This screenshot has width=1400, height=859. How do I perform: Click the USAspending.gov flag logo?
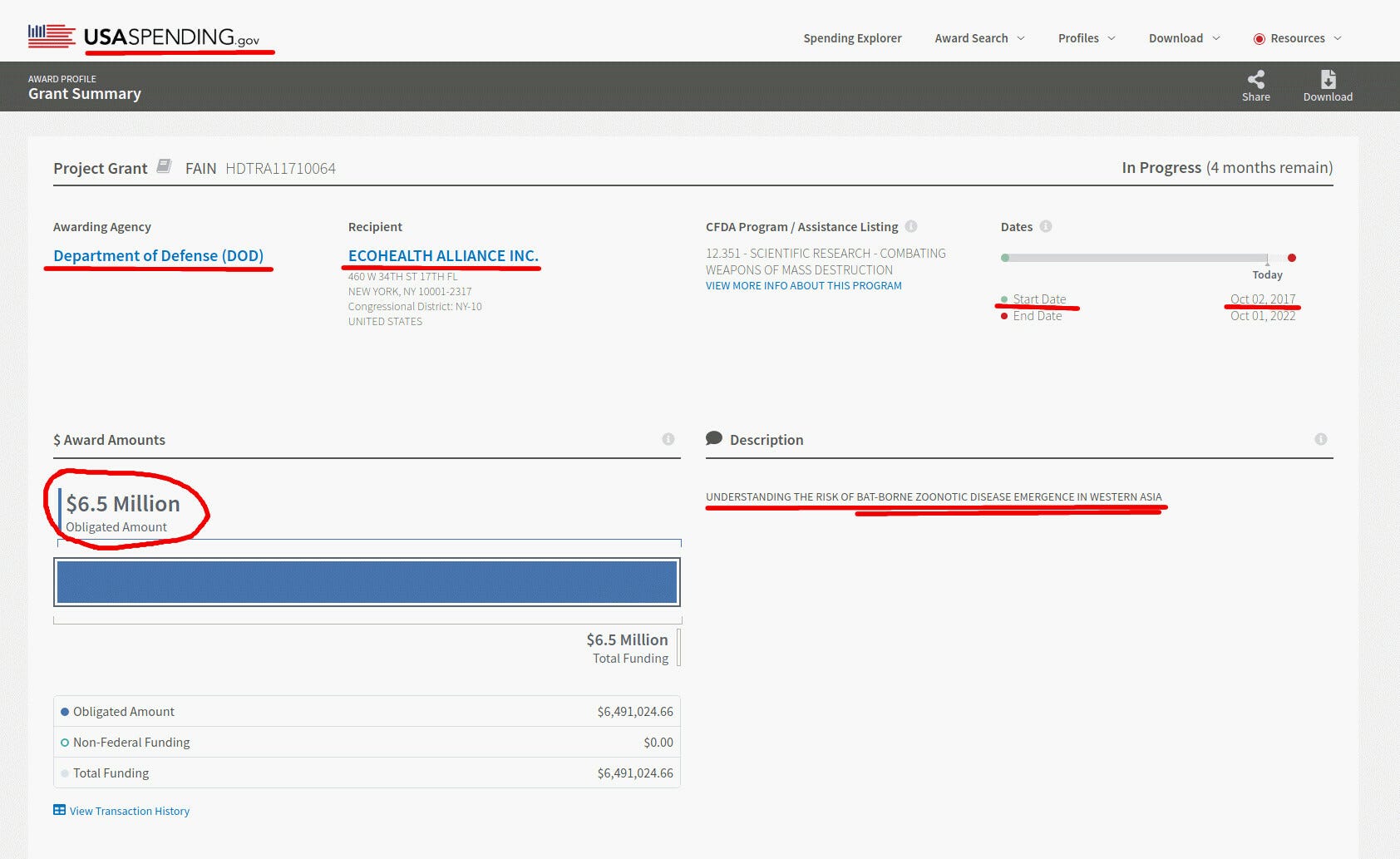(x=52, y=36)
